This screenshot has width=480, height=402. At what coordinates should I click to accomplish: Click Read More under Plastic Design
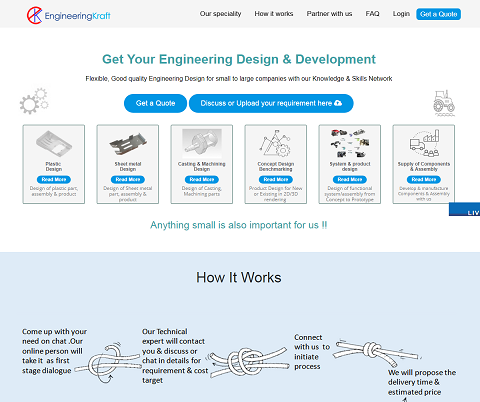[54, 179]
